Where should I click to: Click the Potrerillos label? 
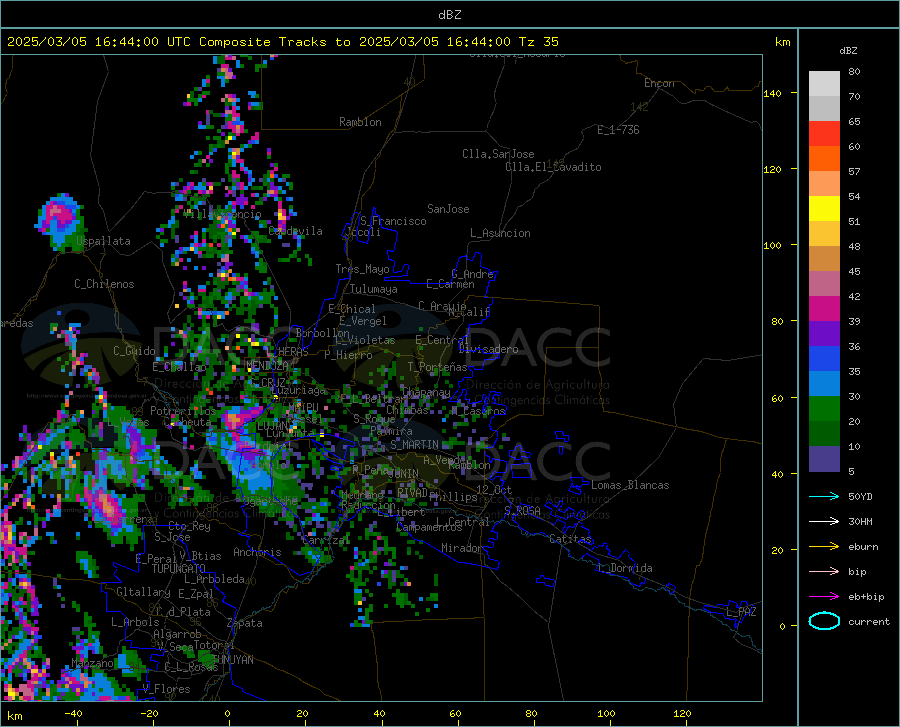[183, 411]
